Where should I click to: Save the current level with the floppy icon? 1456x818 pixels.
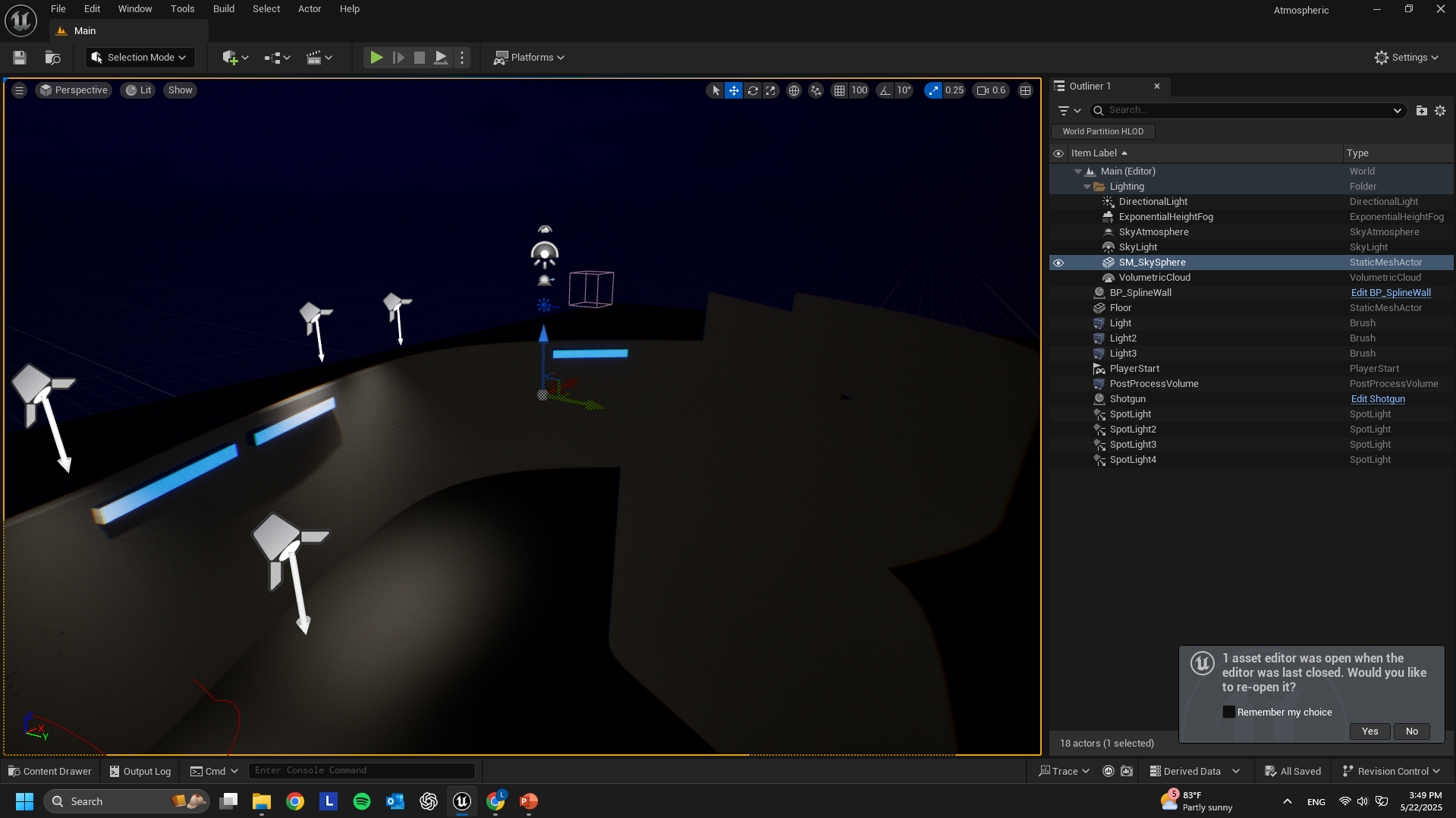pos(20,58)
